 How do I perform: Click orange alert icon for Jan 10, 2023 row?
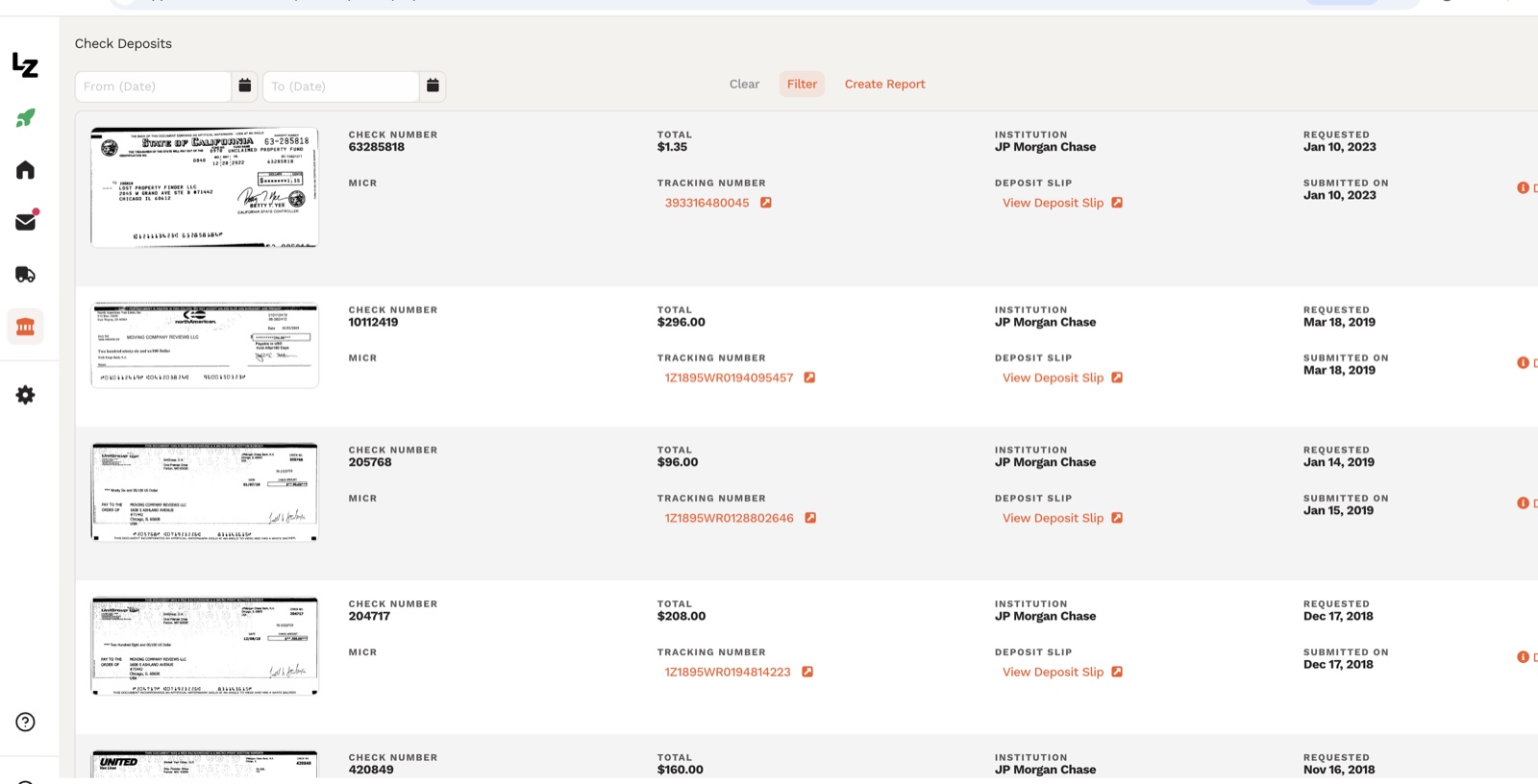tap(1523, 187)
